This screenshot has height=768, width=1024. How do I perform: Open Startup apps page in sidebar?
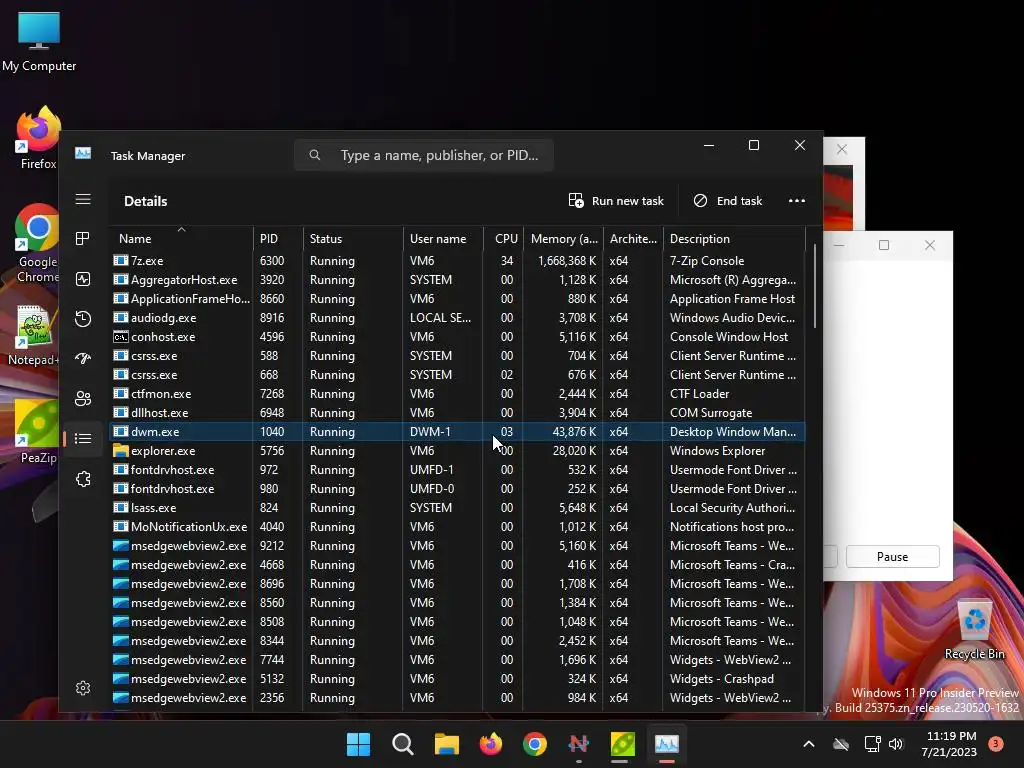83,359
